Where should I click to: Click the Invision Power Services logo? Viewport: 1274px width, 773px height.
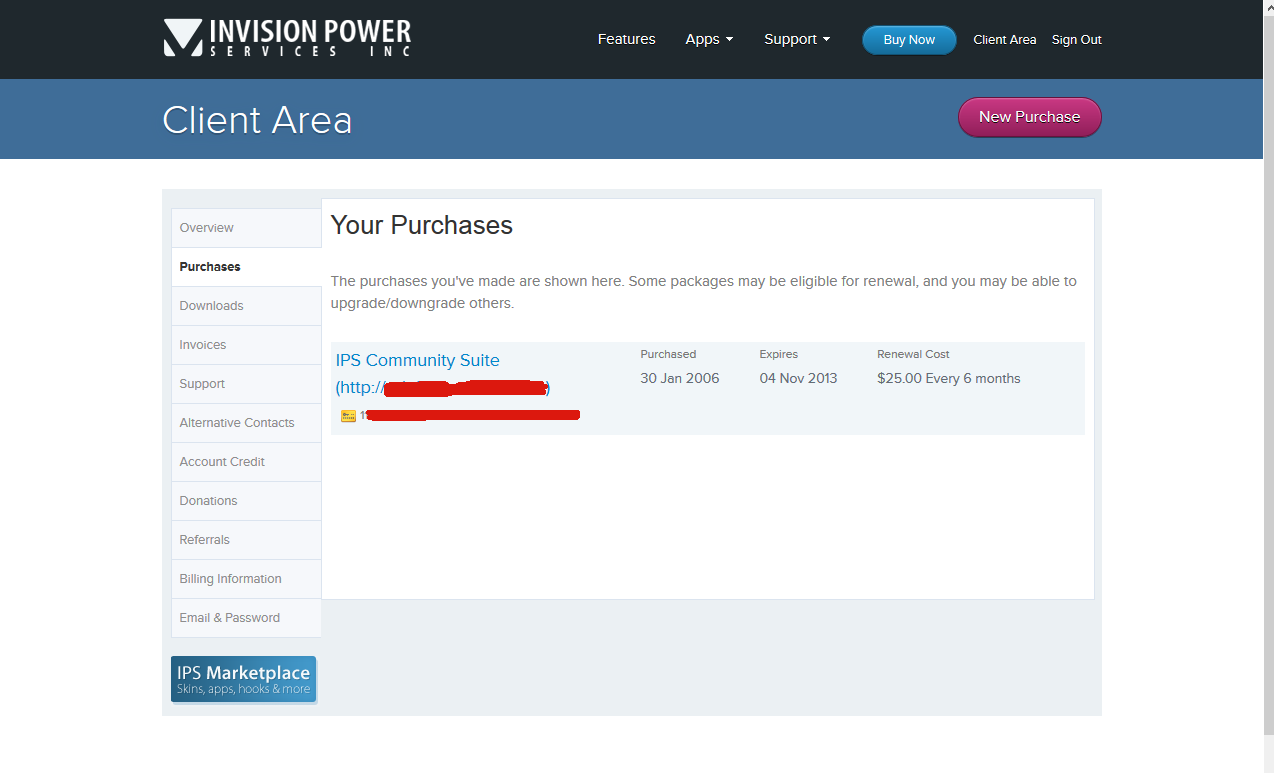click(288, 38)
